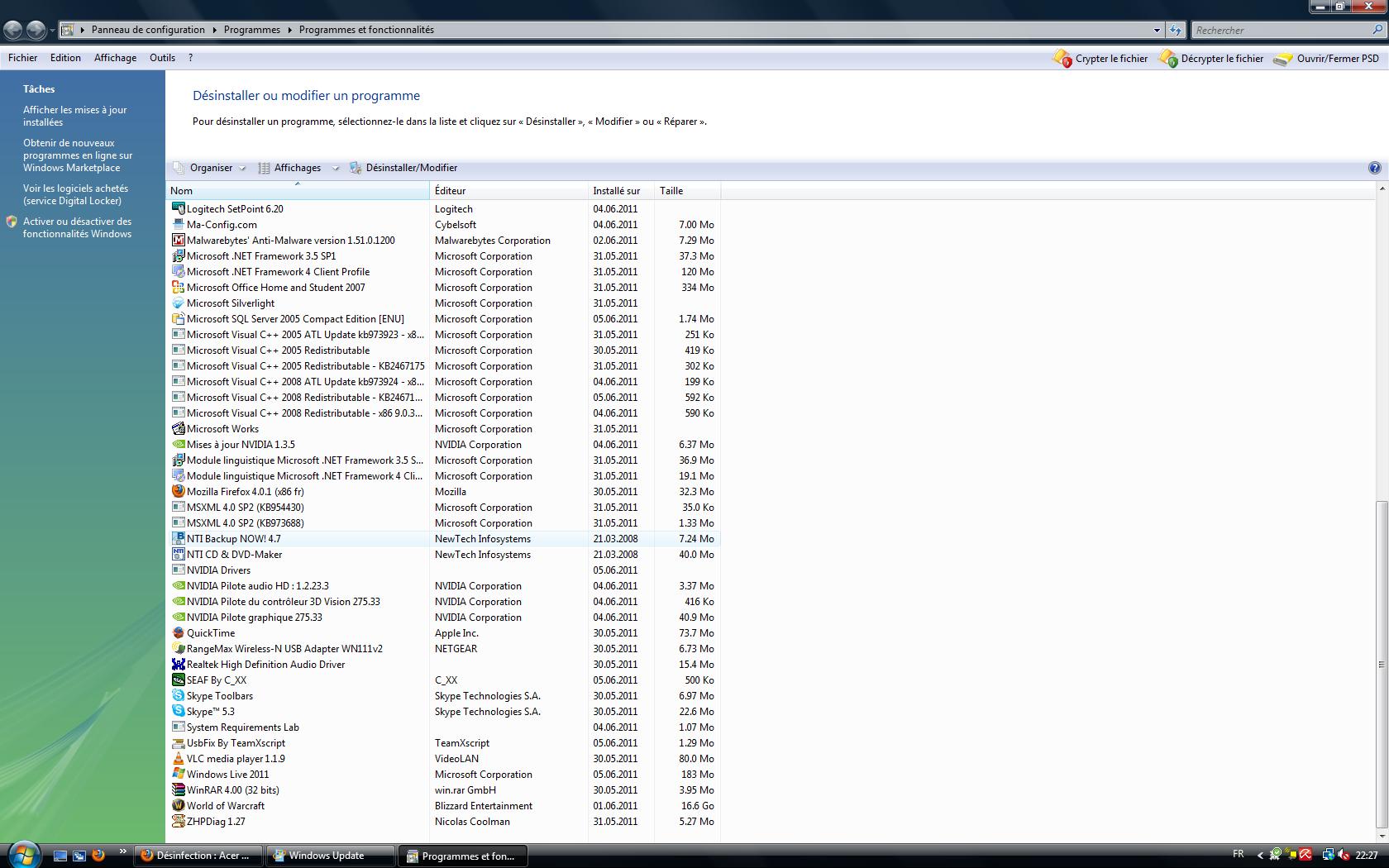Select the System Requirements Lab row
Viewport: 1389px width, 868px height.
click(443, 727)
